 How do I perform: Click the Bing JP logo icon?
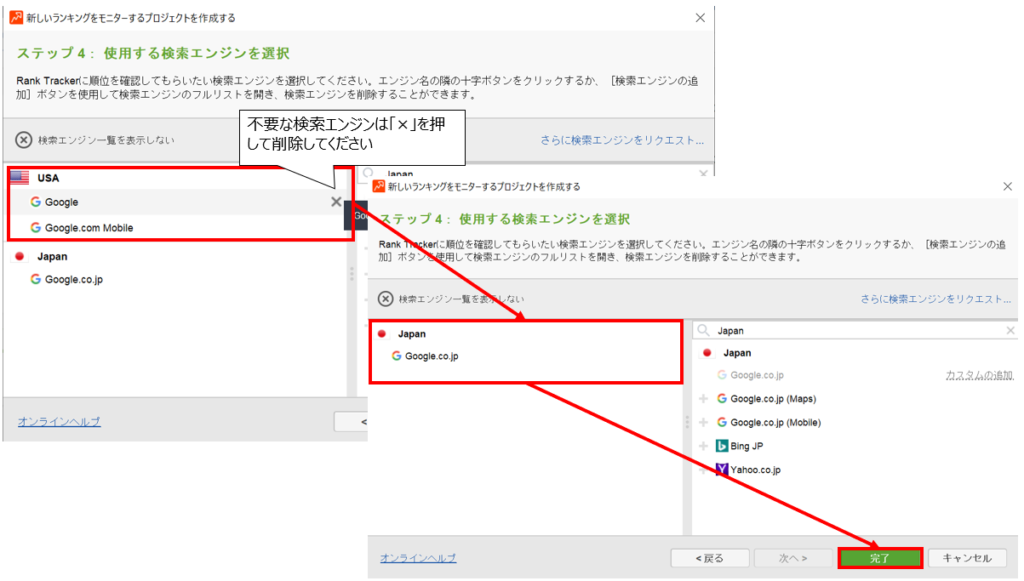722,446
